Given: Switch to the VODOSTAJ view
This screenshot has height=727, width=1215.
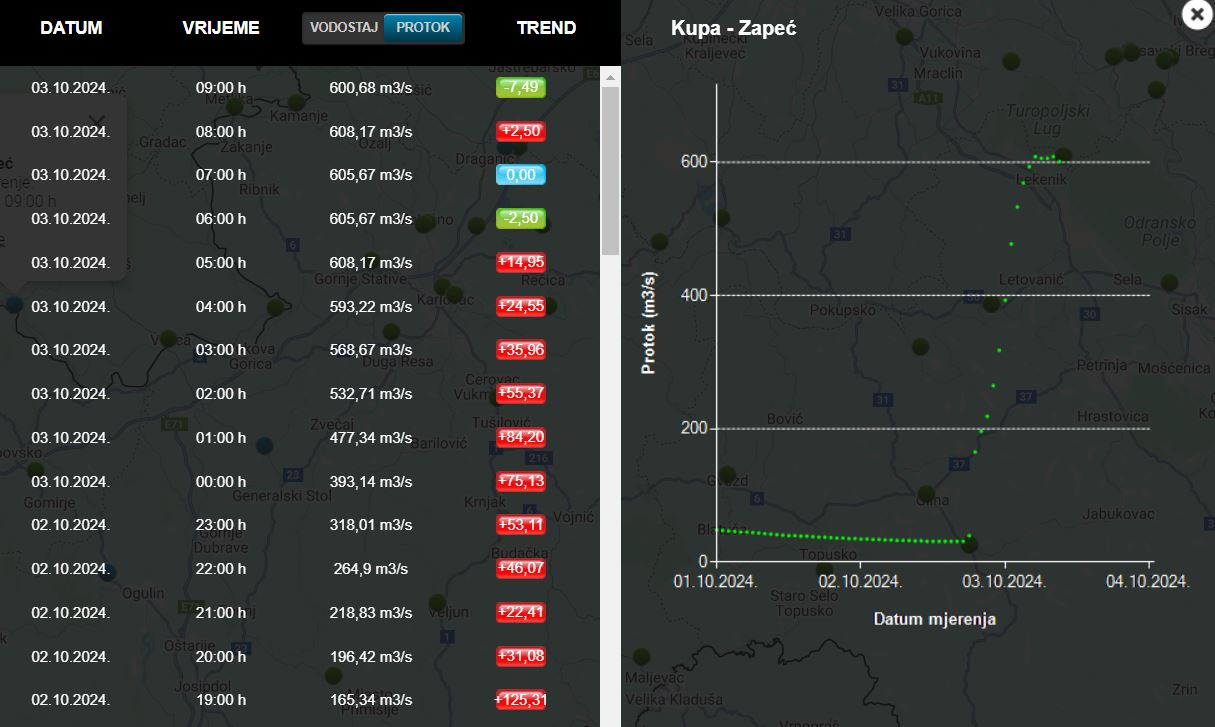Looking at the screenshot, I should point(343,28).
